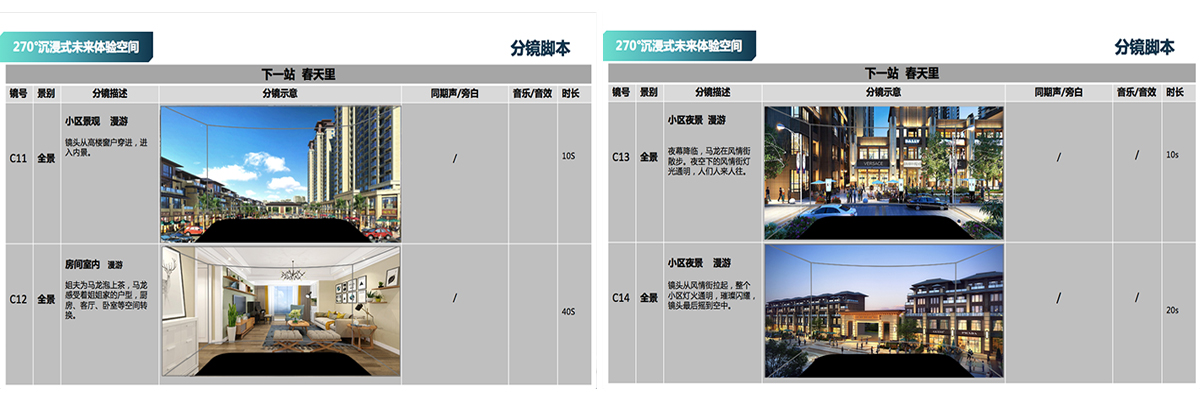Click the 音乐/音效 column header in left table
This screenshot has width=1200, height=398.
(x=533, y=92)
